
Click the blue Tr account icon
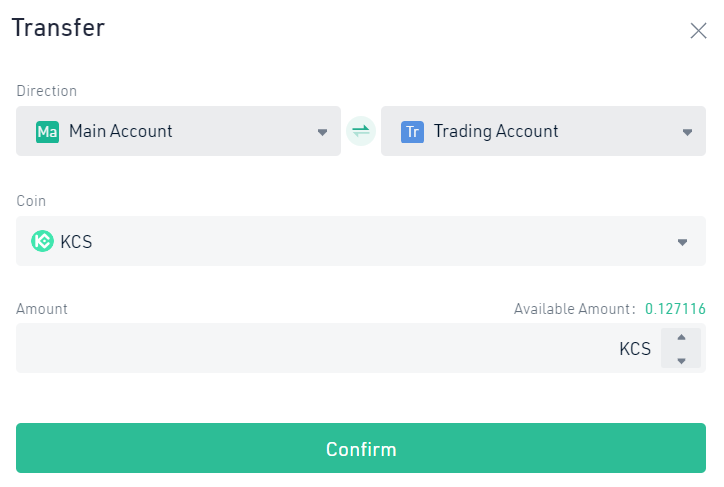click(x=412, y=132)
